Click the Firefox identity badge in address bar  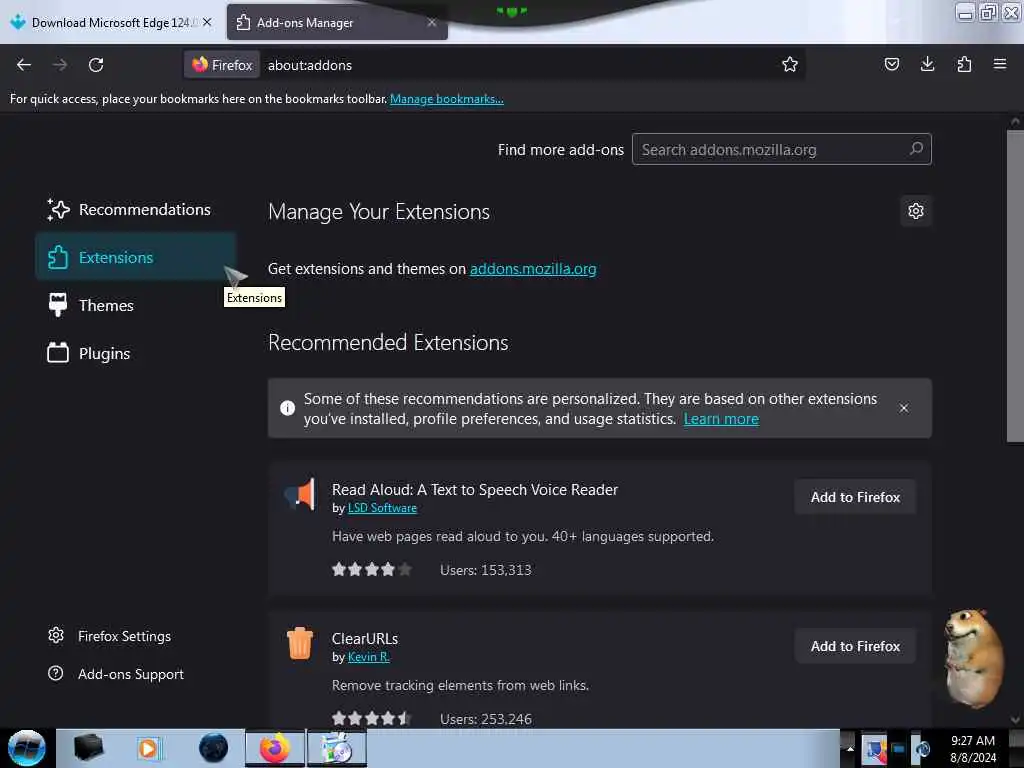click(222, 65)
